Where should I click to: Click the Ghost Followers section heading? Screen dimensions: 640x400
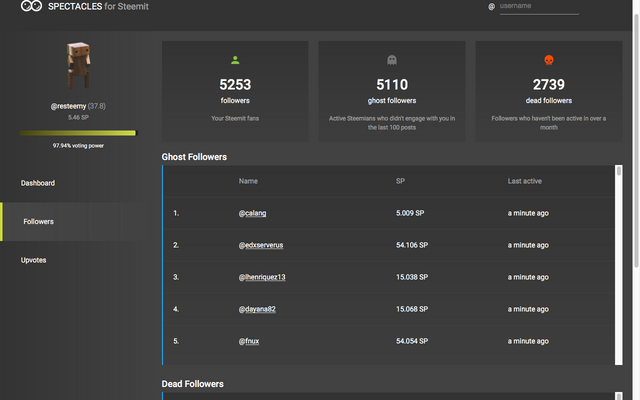(194, 157)
